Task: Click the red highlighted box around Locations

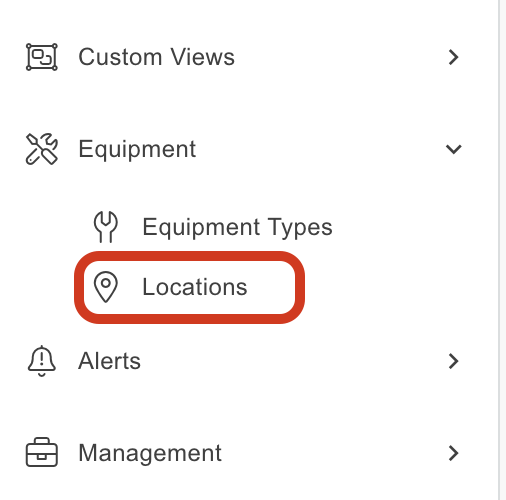Action: click(x=189, y=287)
